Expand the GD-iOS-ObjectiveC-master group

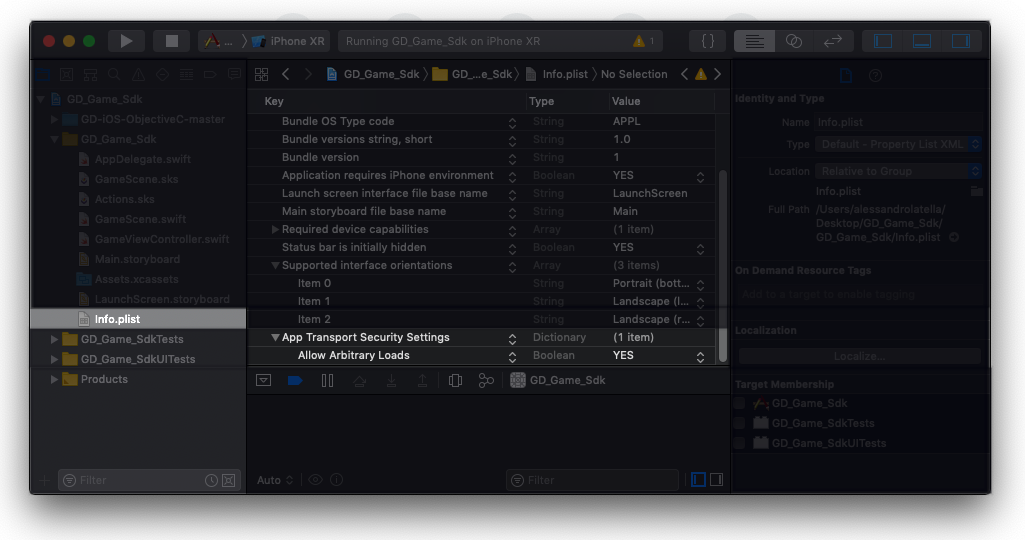(54, 120)
